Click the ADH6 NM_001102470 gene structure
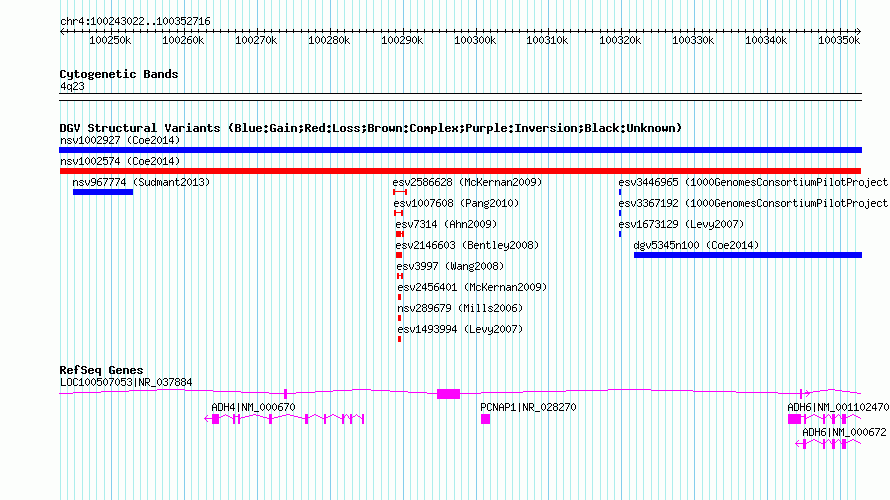 [x=824, y=419]
